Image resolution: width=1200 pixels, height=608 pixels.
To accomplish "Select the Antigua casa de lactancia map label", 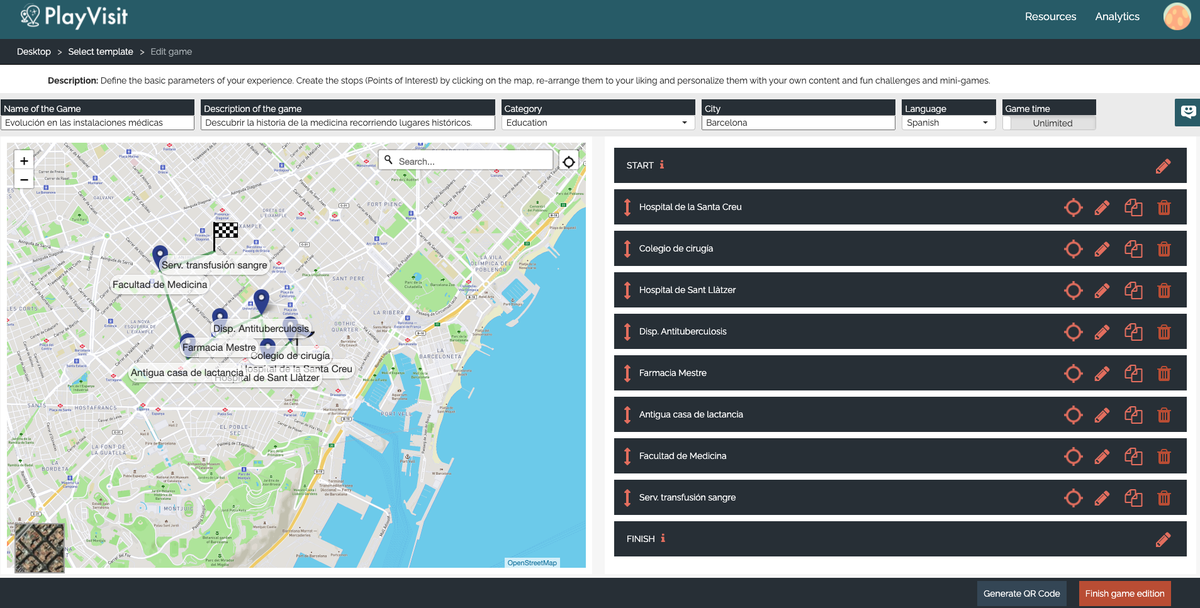I will tap(187, 373).
